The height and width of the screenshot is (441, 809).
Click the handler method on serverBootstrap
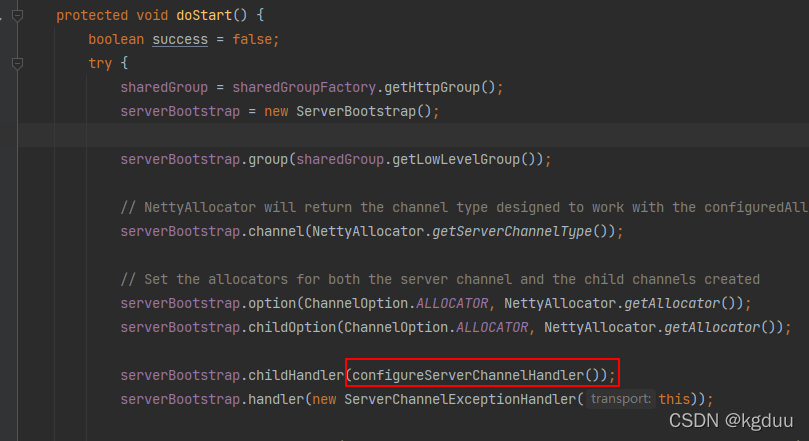coord(276,399)
